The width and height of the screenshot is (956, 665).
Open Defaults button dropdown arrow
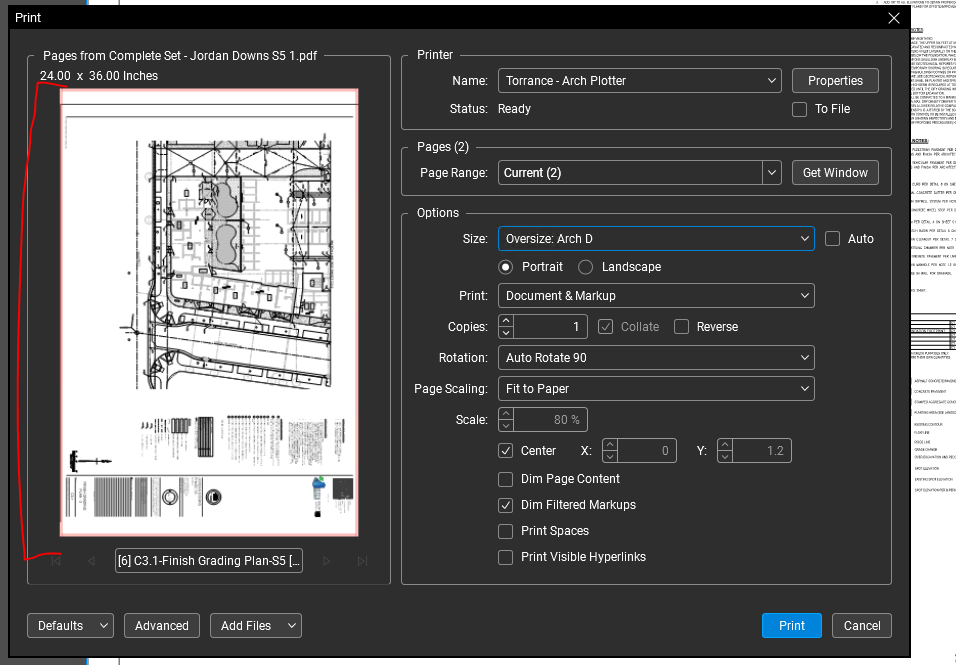[104, 626]
